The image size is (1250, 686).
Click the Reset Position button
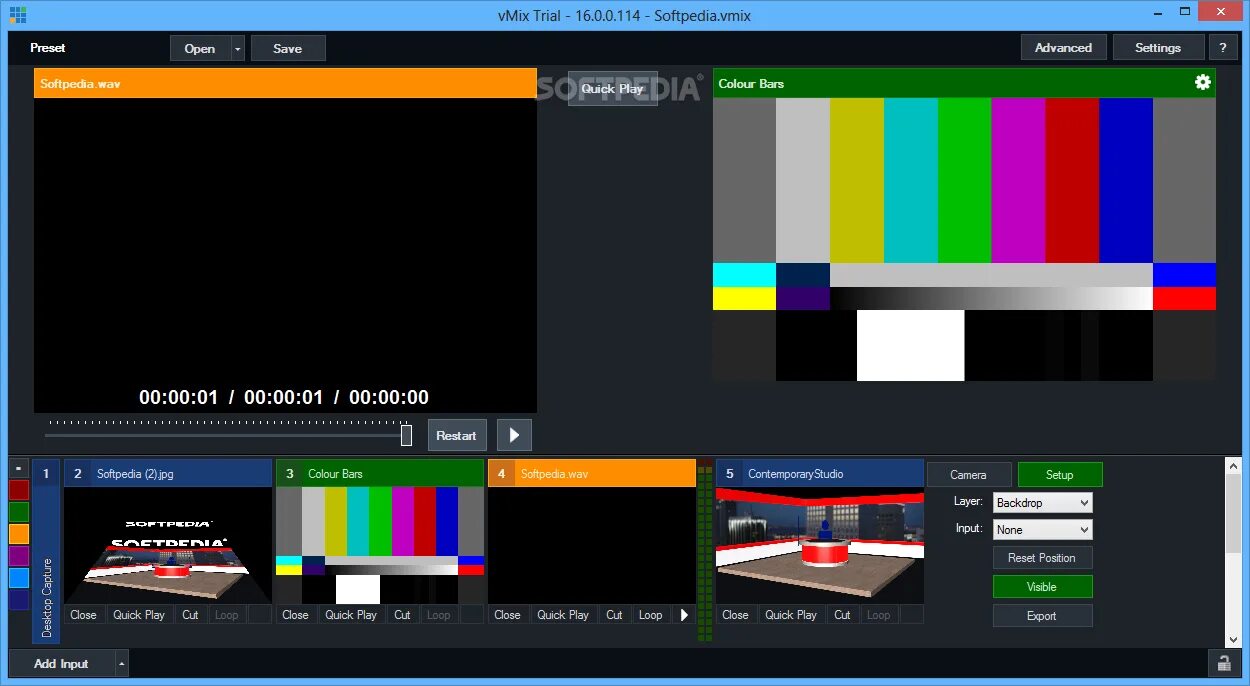(x=1042, y=558)
